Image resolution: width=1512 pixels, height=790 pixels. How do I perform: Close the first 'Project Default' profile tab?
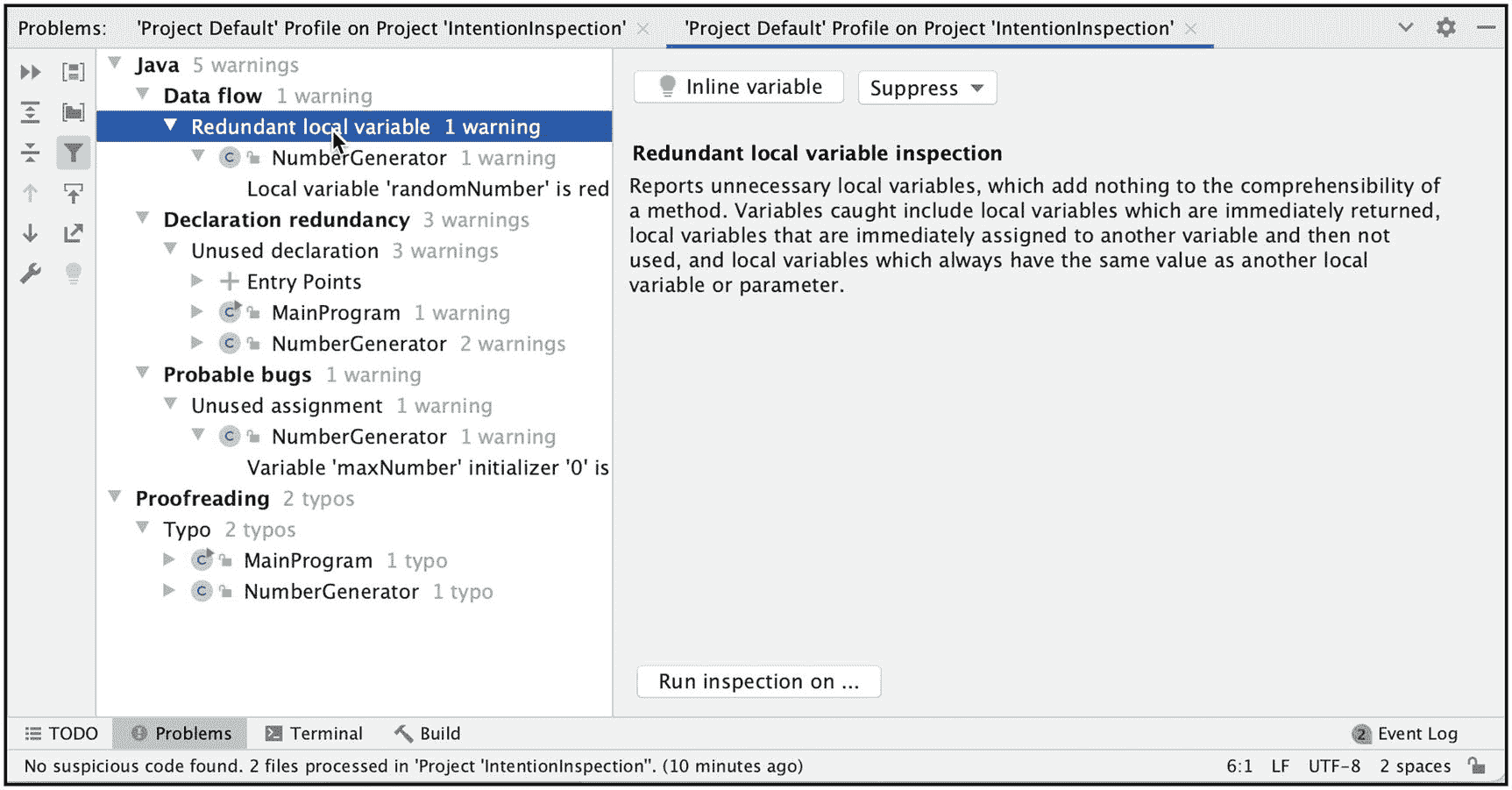[642, 29]
